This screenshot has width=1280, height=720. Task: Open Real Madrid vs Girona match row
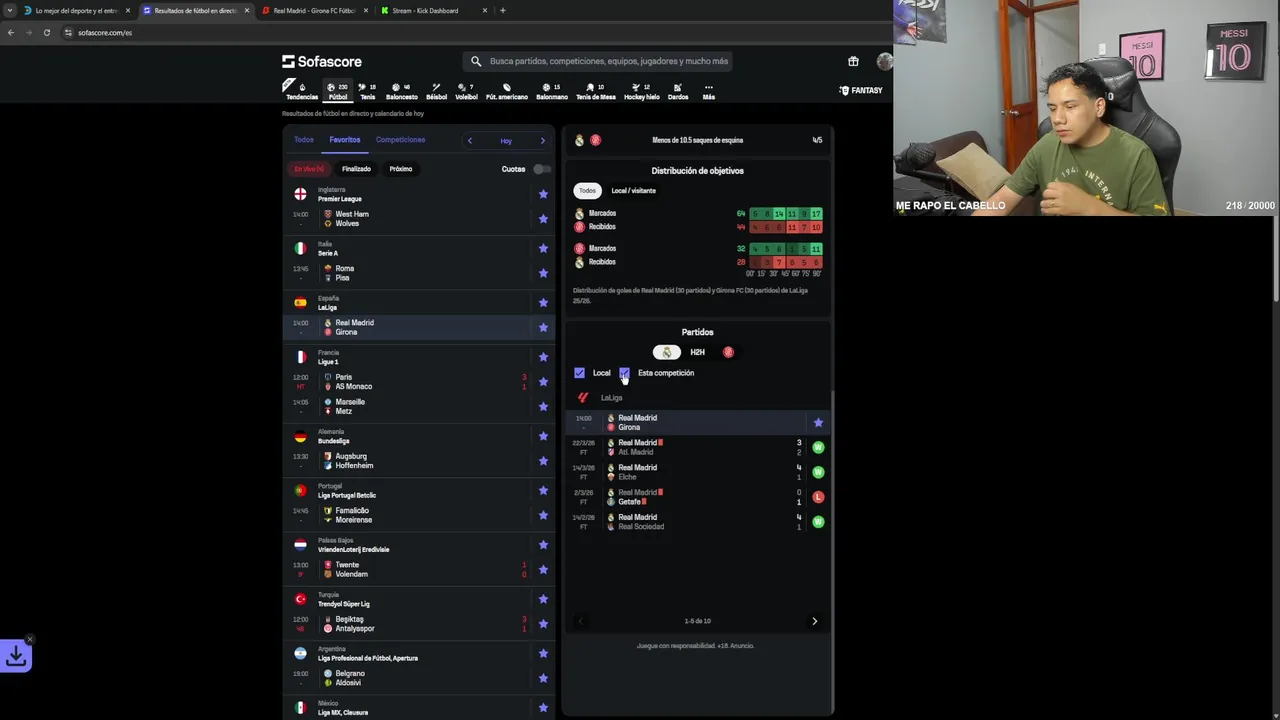pyautogui.click(x=419, y=327)
